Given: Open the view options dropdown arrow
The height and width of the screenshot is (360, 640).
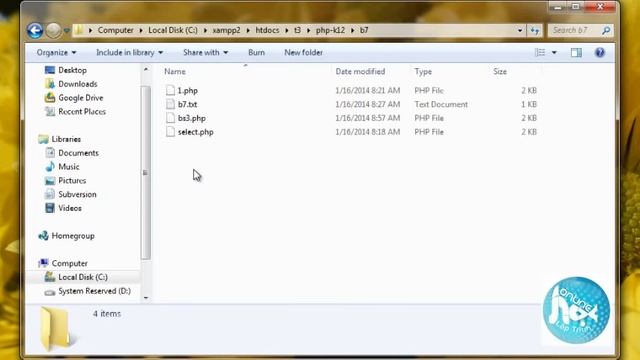Looking at the screenshot, I should 554,52.
